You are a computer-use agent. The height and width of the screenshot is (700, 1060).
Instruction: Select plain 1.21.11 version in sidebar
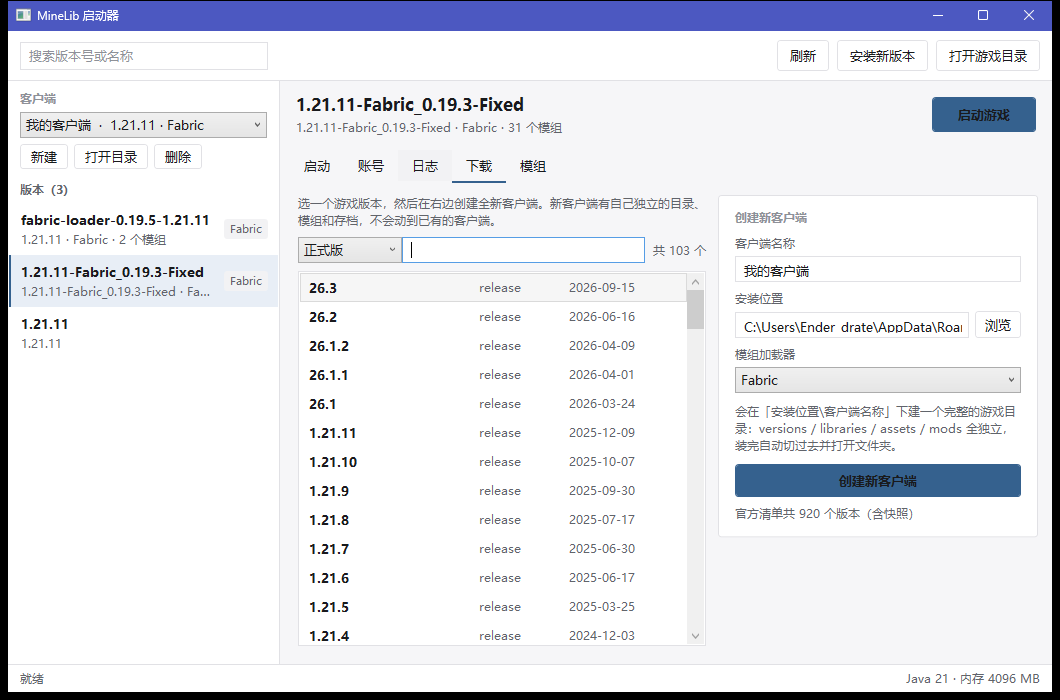point(143,333)
